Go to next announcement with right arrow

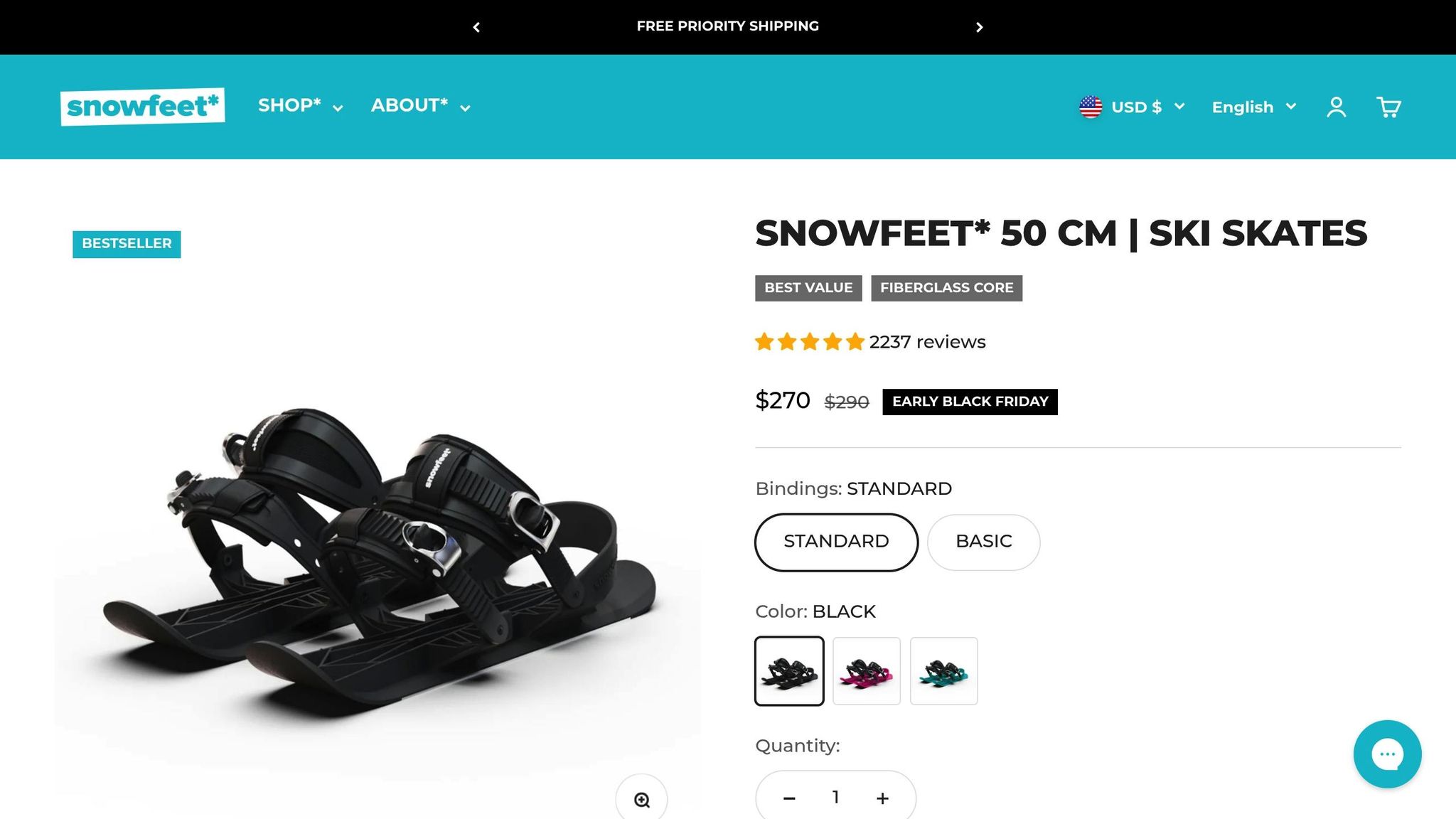pos(979,27)
